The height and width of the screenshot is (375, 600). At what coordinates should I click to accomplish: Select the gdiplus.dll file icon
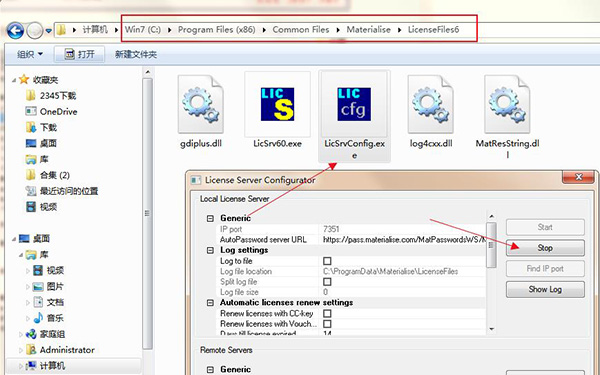pos(201,104)
